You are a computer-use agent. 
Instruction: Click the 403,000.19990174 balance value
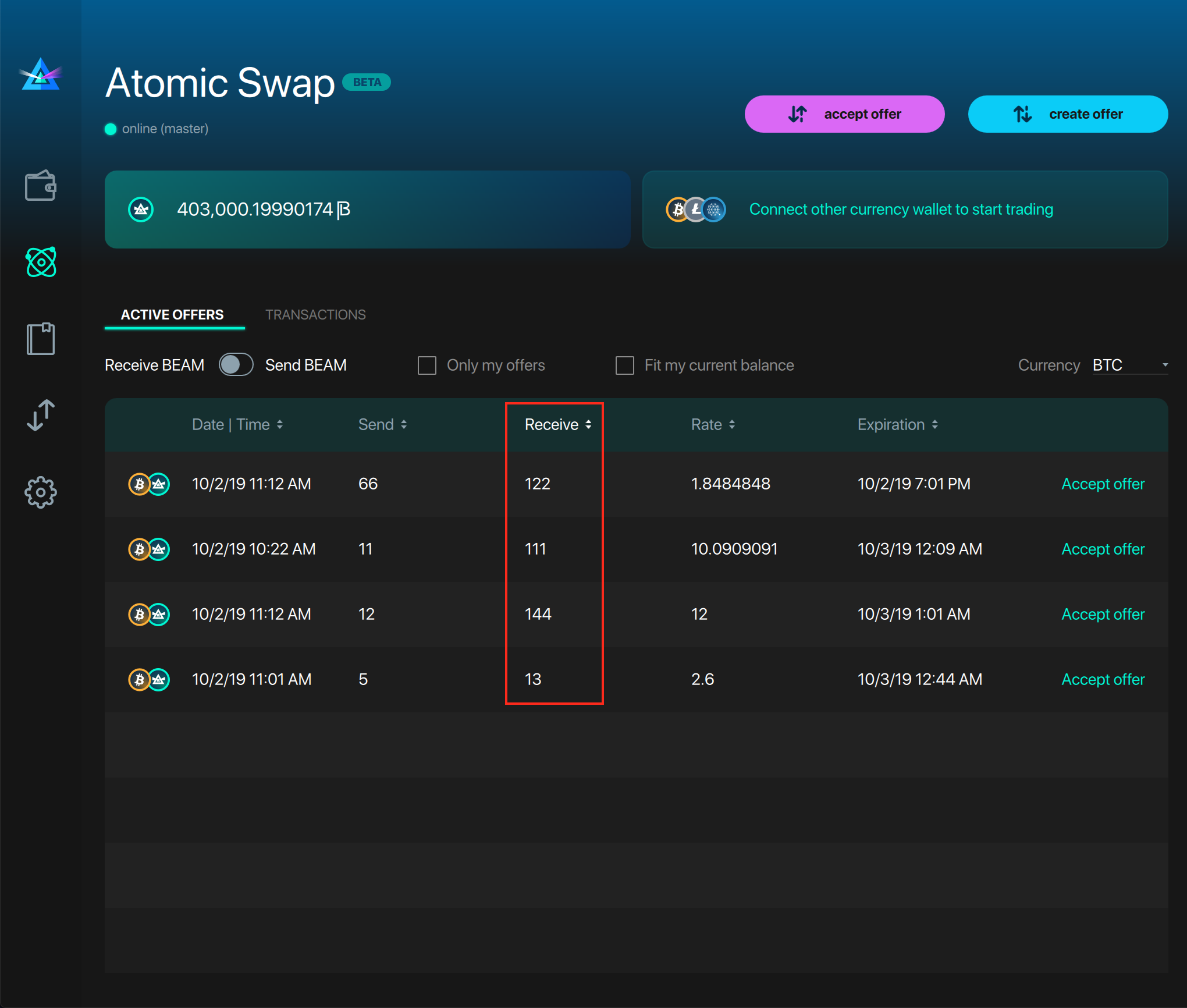click(264, 210)
